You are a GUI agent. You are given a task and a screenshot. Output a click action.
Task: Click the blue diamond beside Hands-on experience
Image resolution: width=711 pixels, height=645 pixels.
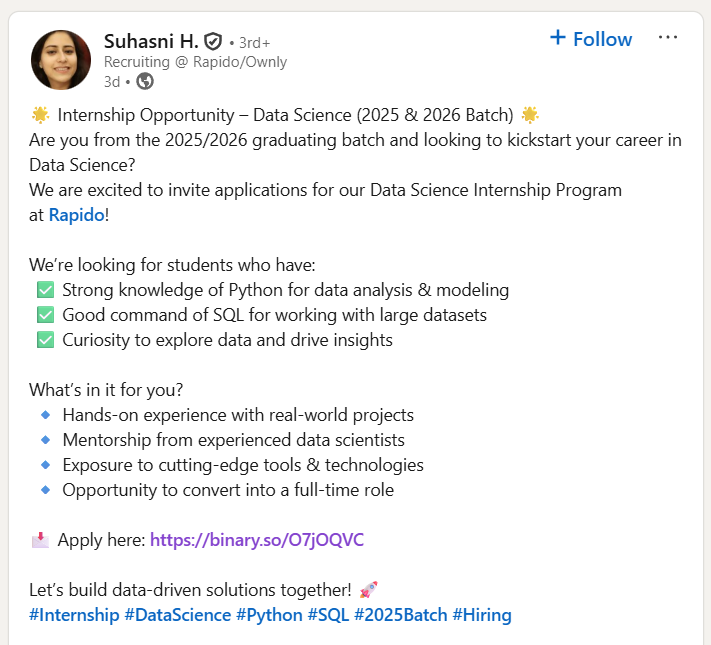45,414
